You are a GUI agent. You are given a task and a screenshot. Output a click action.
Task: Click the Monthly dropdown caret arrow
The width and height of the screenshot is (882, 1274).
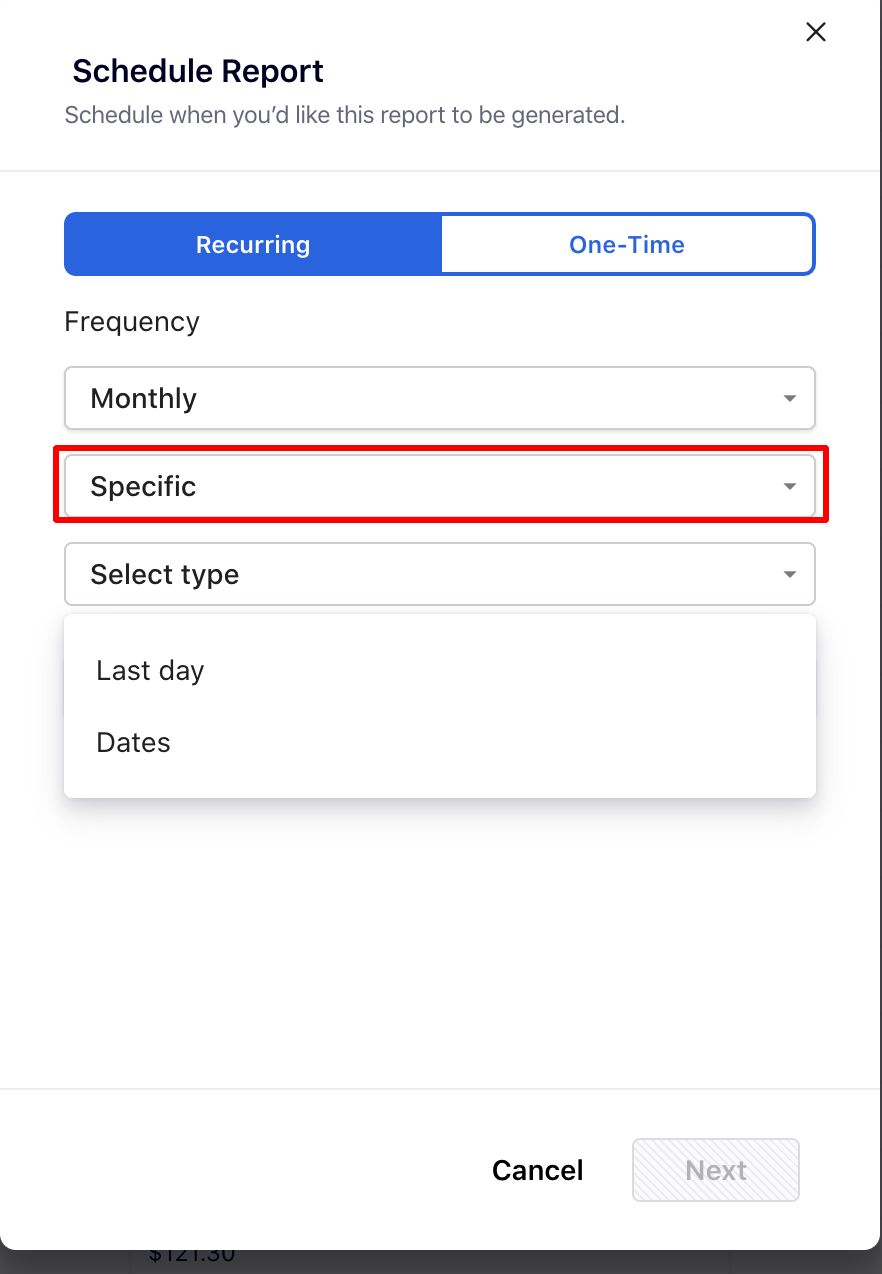coord(790,399)
